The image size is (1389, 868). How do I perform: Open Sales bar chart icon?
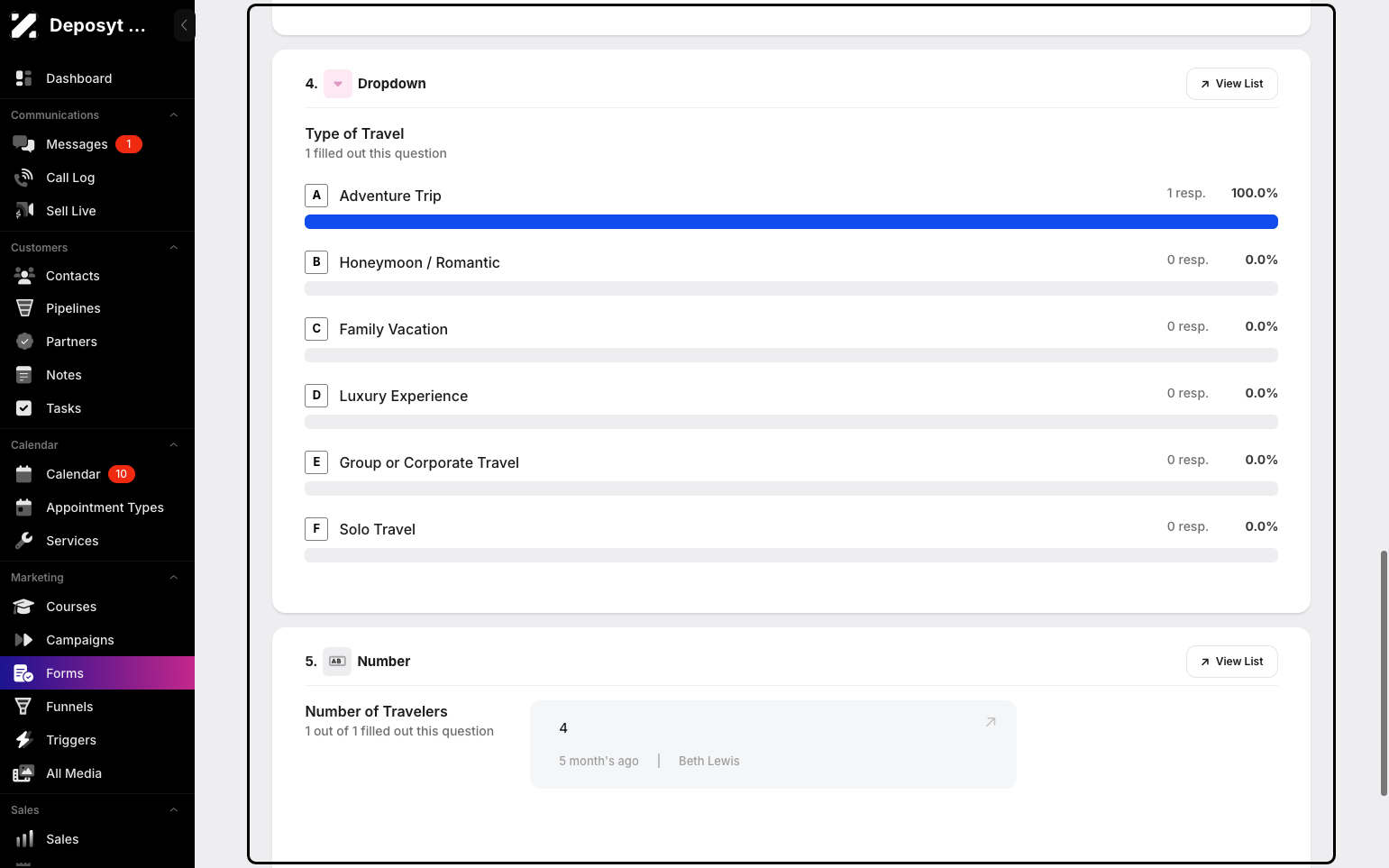pos(24,839)
